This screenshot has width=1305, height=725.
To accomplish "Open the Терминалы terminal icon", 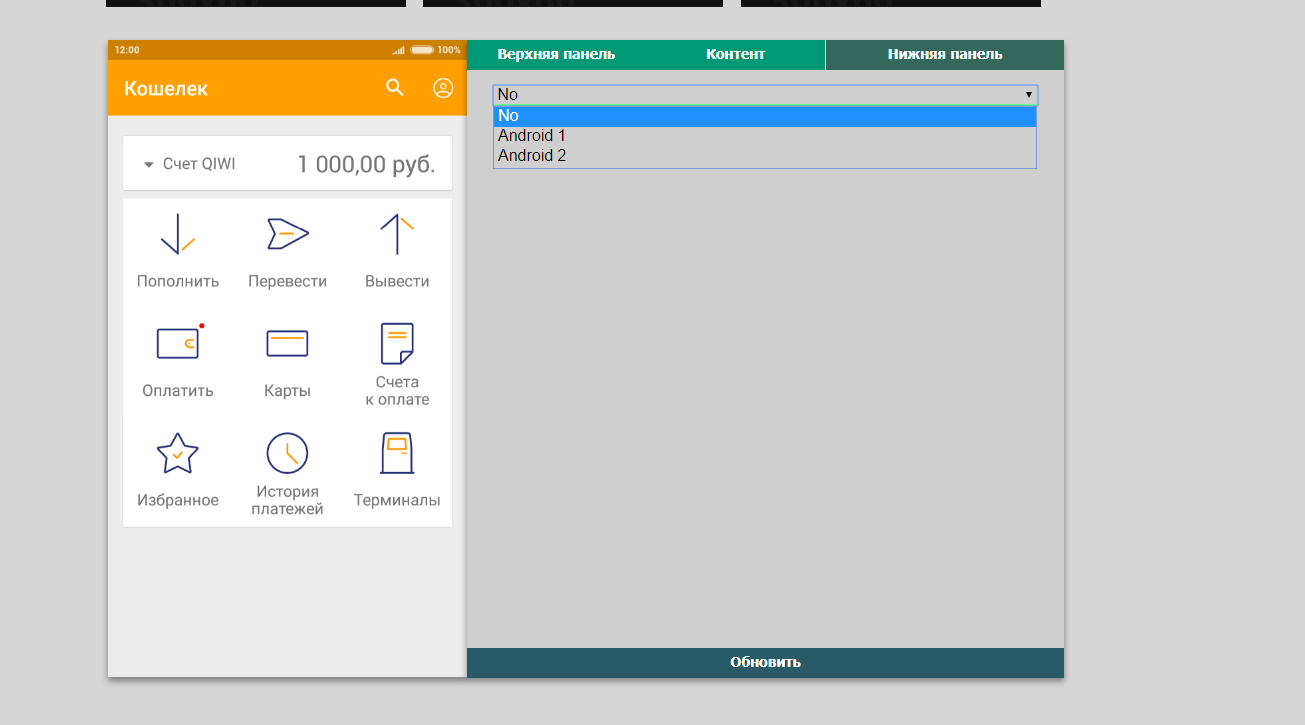I will coord(397,453).
